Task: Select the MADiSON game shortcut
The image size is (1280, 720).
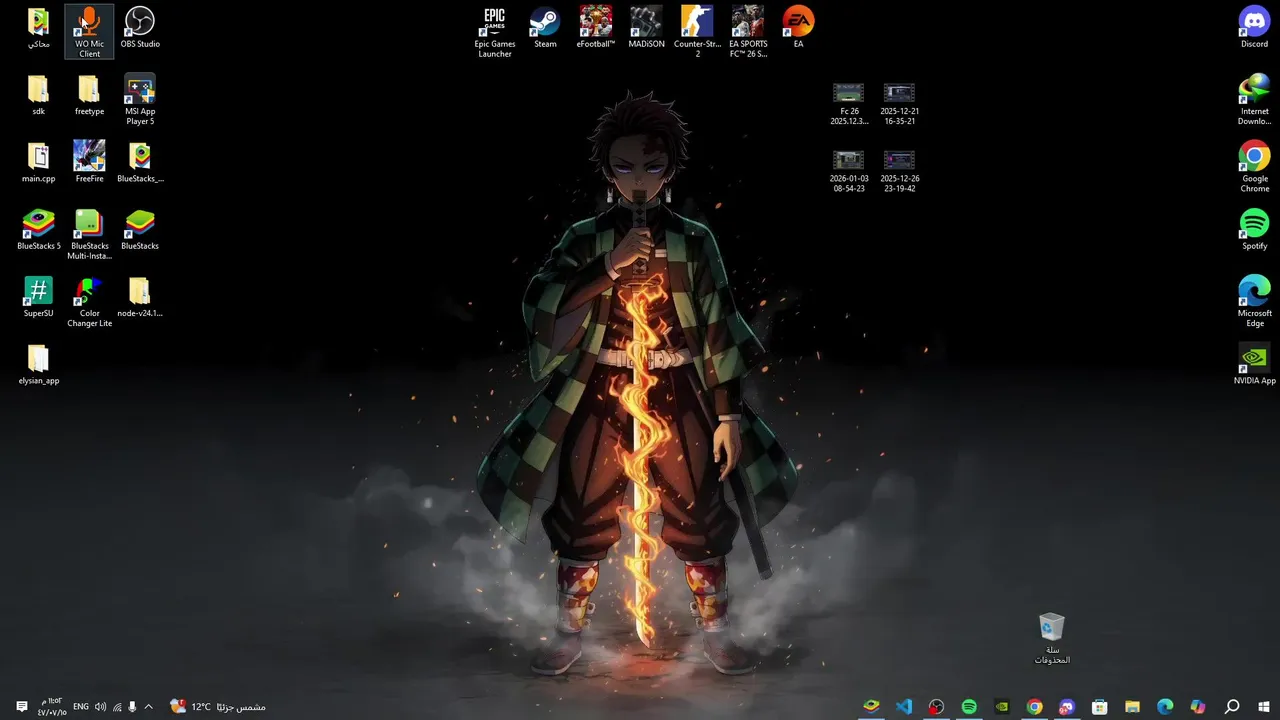Action: pyautogui.click(x=646, y=28)
